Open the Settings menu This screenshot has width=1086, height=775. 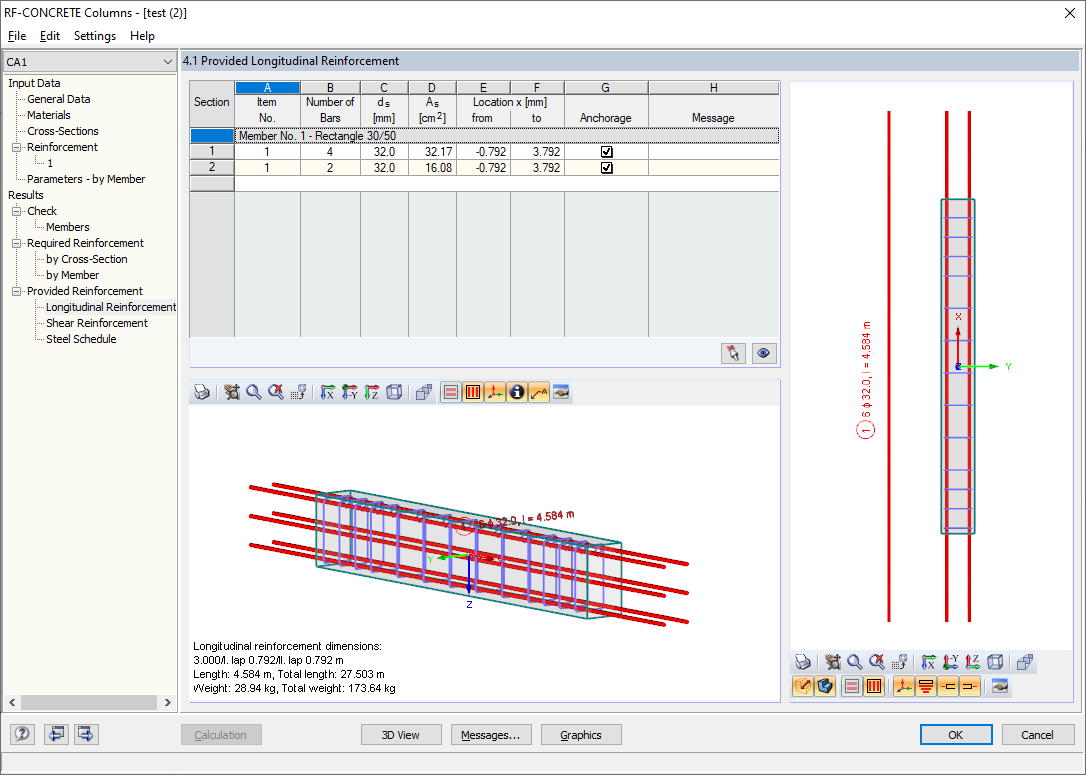pos(94,35)
